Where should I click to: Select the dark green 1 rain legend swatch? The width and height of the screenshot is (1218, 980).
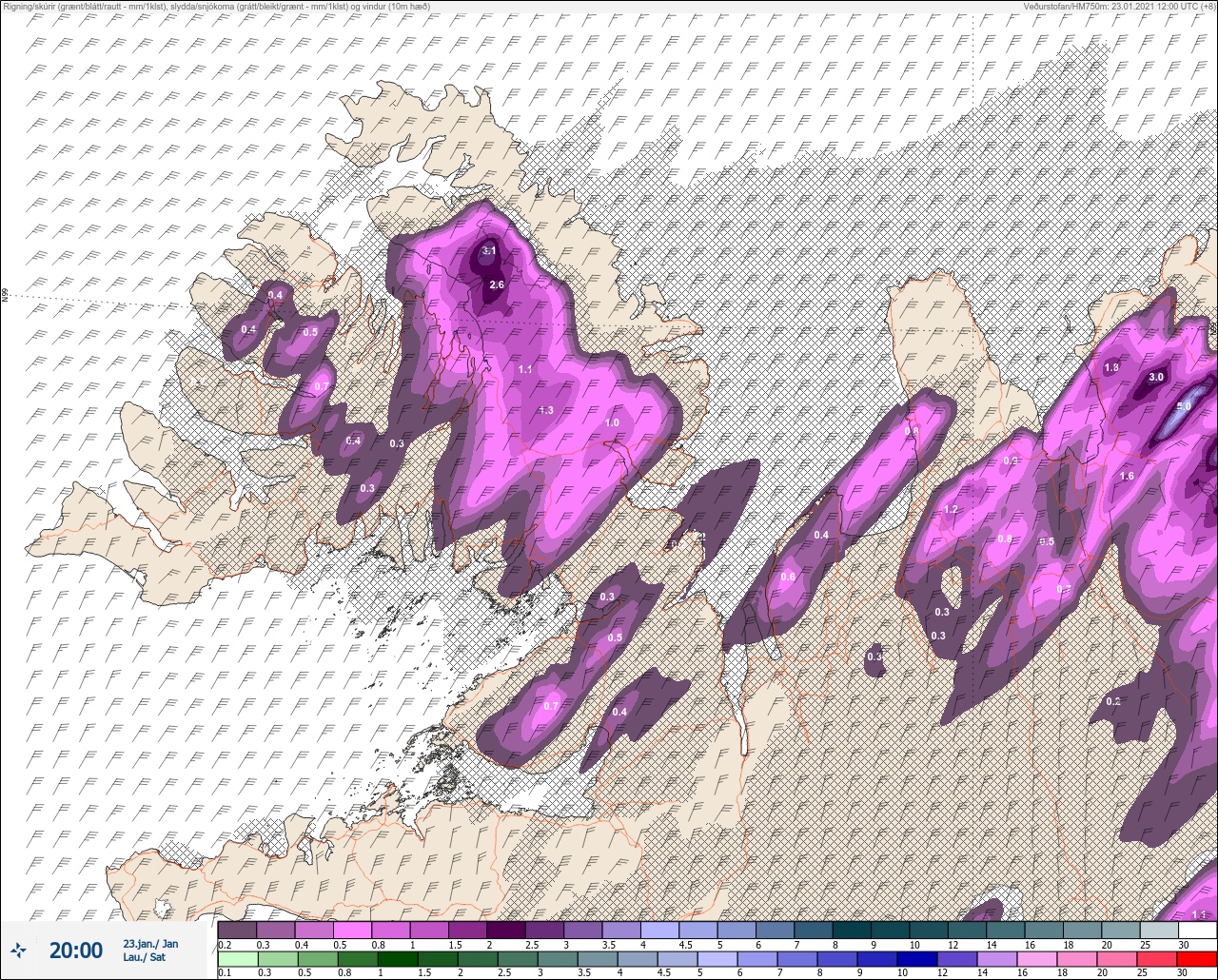pyautogui.click(x=397, y=959)
